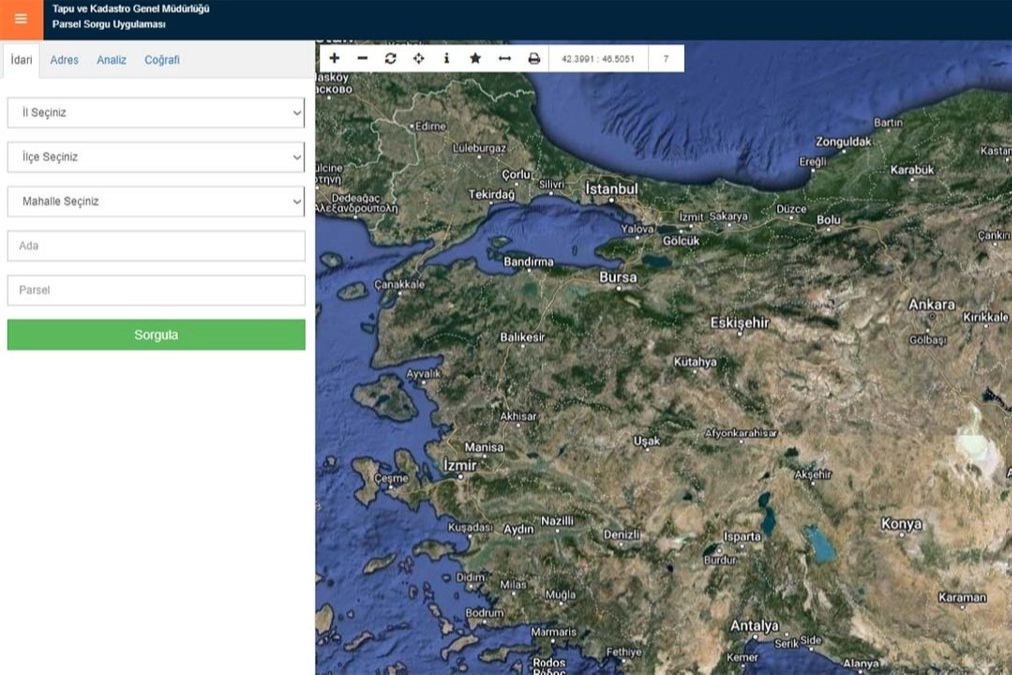This screenshot has width=1012, height=675.
Task: Expand the İlçe Seçiniz dropdown
Action: click(x=156, y=157)
